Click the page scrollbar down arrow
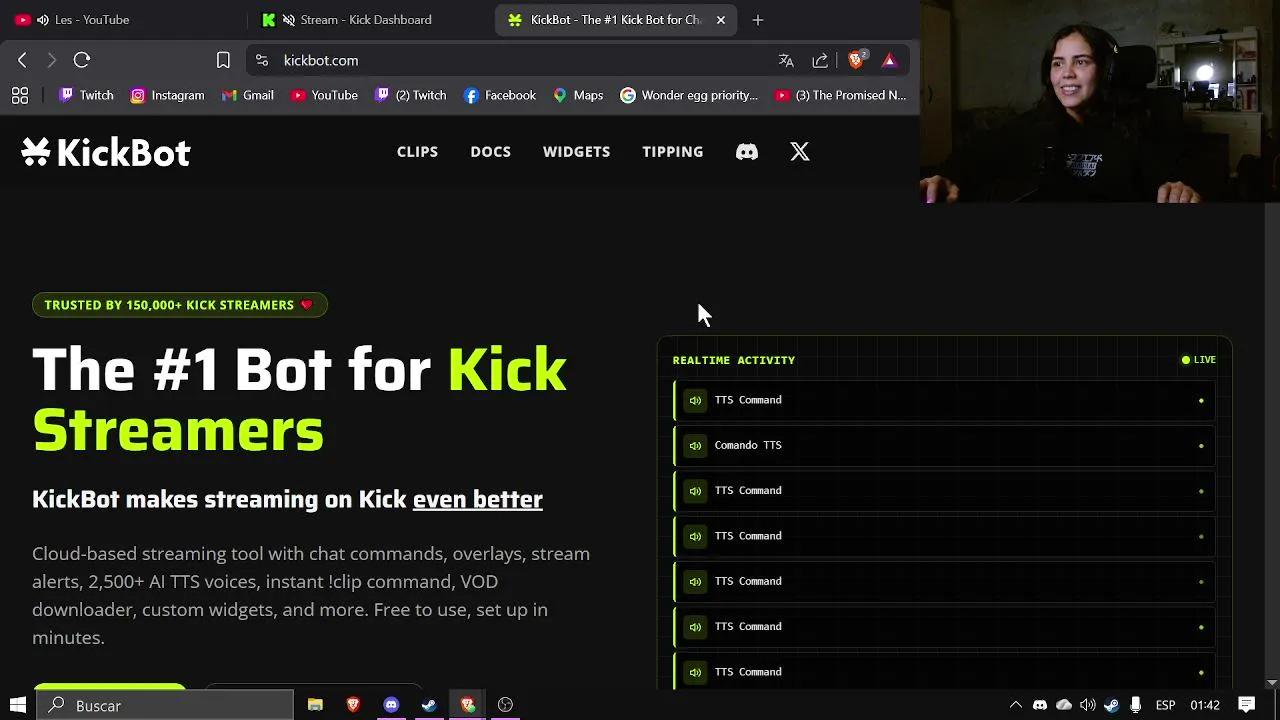 1271,683
